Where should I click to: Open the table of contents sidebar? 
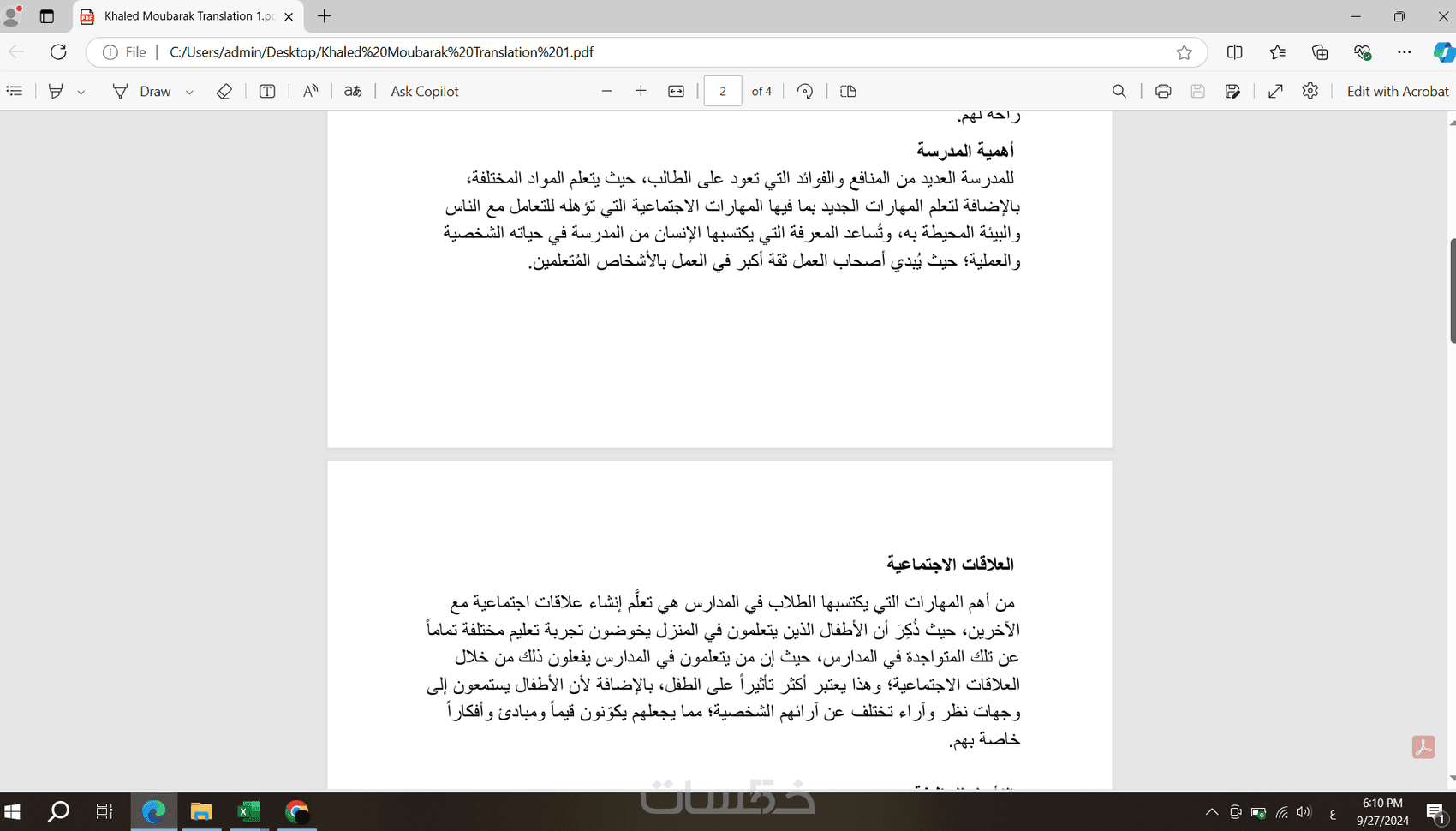pos(15,91)
